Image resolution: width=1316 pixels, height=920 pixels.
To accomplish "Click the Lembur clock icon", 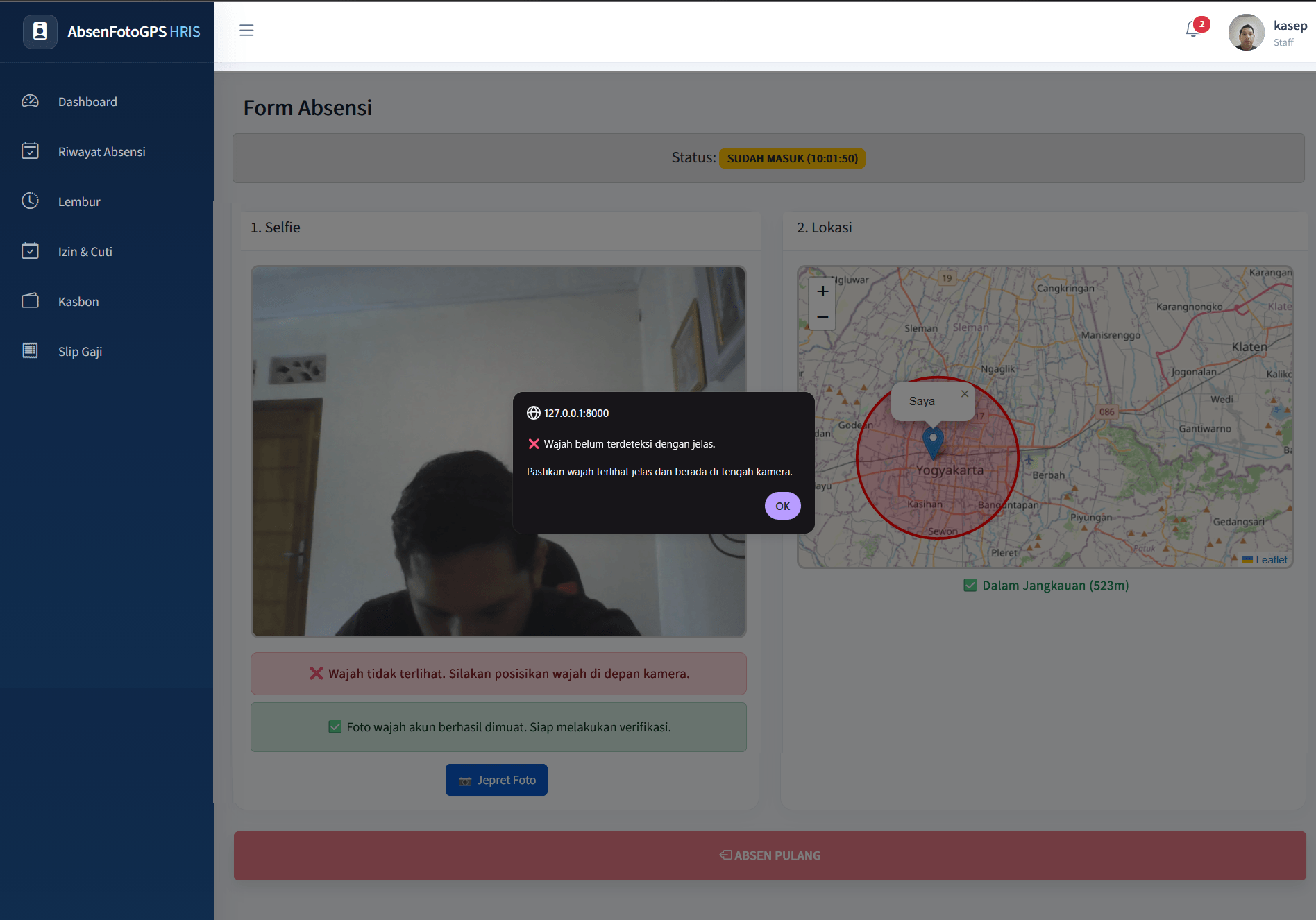I will pyautogui.click(x=30, y=201).
